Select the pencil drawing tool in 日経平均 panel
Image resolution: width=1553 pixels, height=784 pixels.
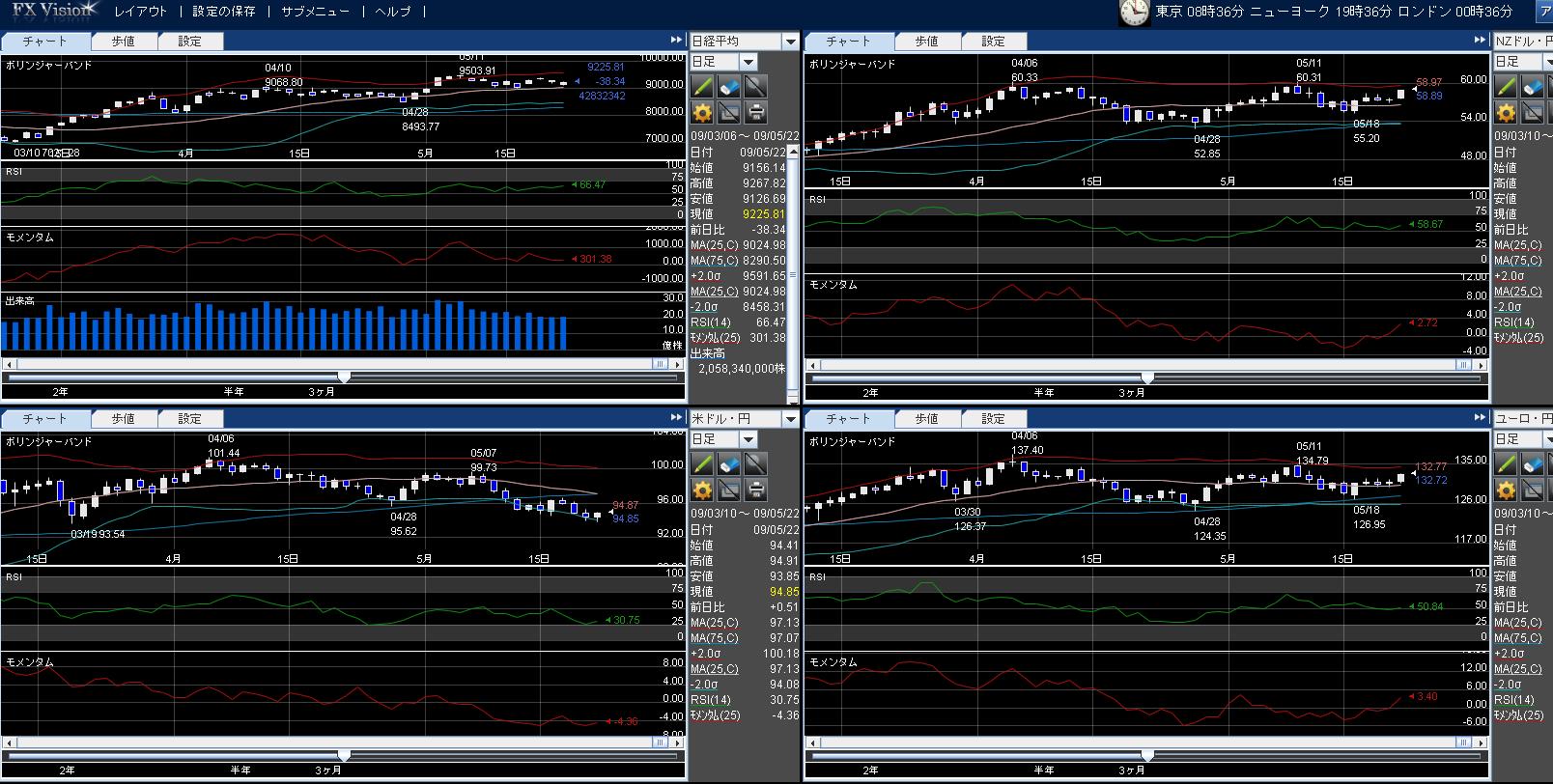click(702, 87)
